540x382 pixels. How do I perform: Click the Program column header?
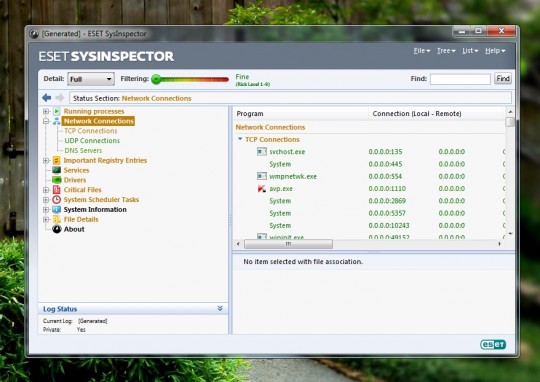coord(300,114)
